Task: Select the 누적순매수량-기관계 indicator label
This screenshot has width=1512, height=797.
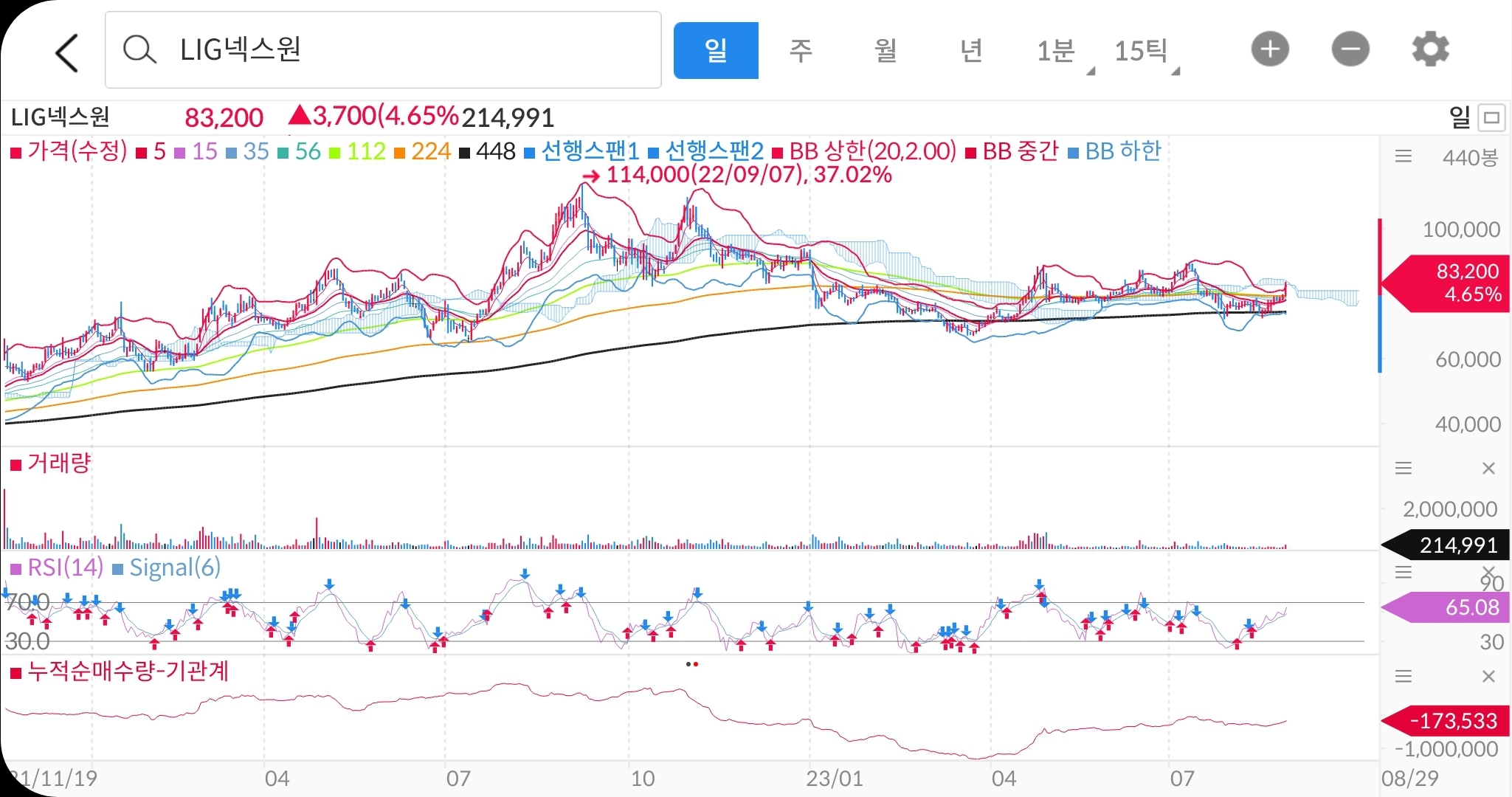Action: tap(119, 672)
